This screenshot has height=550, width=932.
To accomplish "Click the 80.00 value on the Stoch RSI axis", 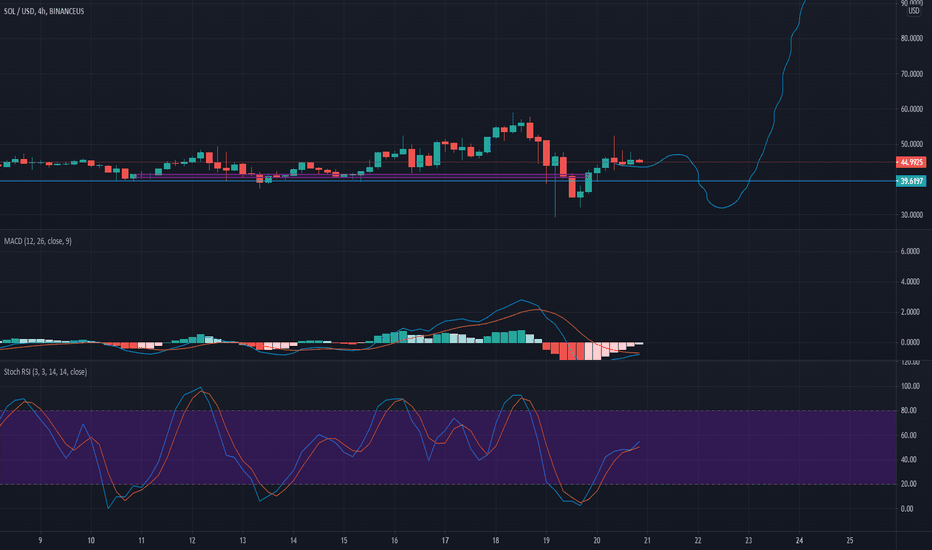I will click(x=908, y=410).
